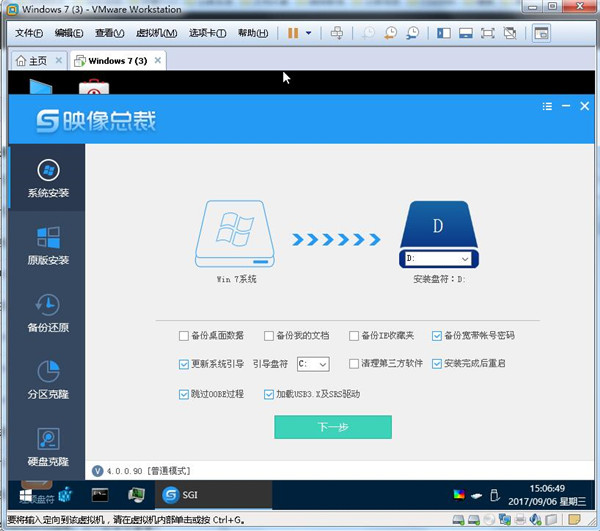
Task: Open the 虚拟机(M) menu
Action: 157,33
